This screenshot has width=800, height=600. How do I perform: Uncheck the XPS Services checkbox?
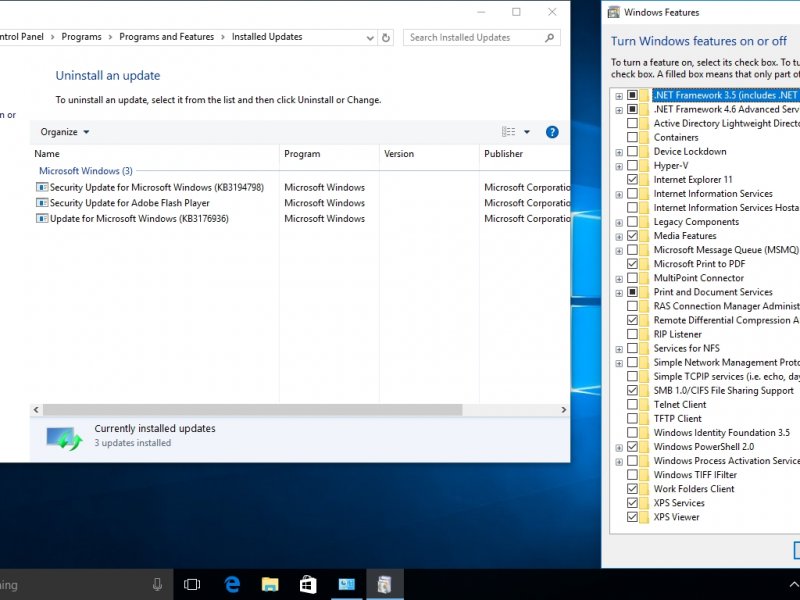(x=632, y=503)
